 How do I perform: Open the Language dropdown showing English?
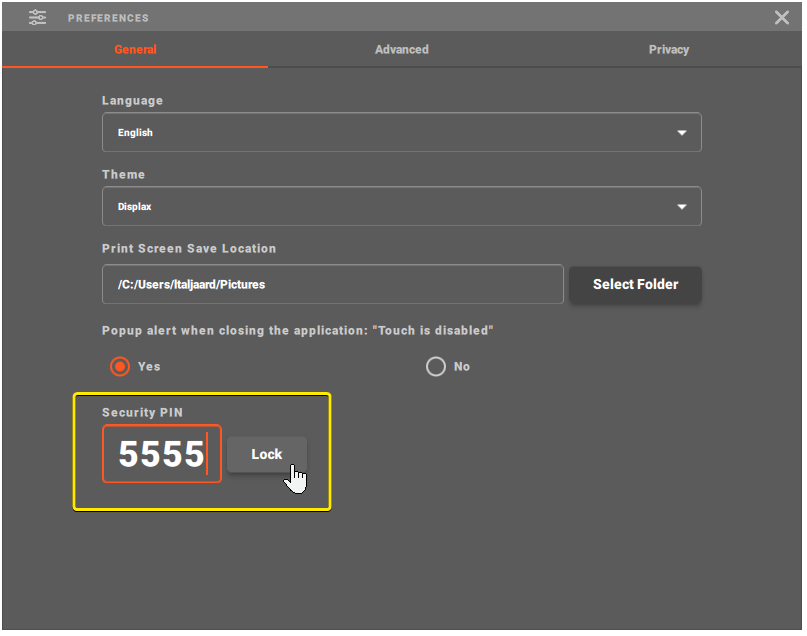[x=390, y=132]
